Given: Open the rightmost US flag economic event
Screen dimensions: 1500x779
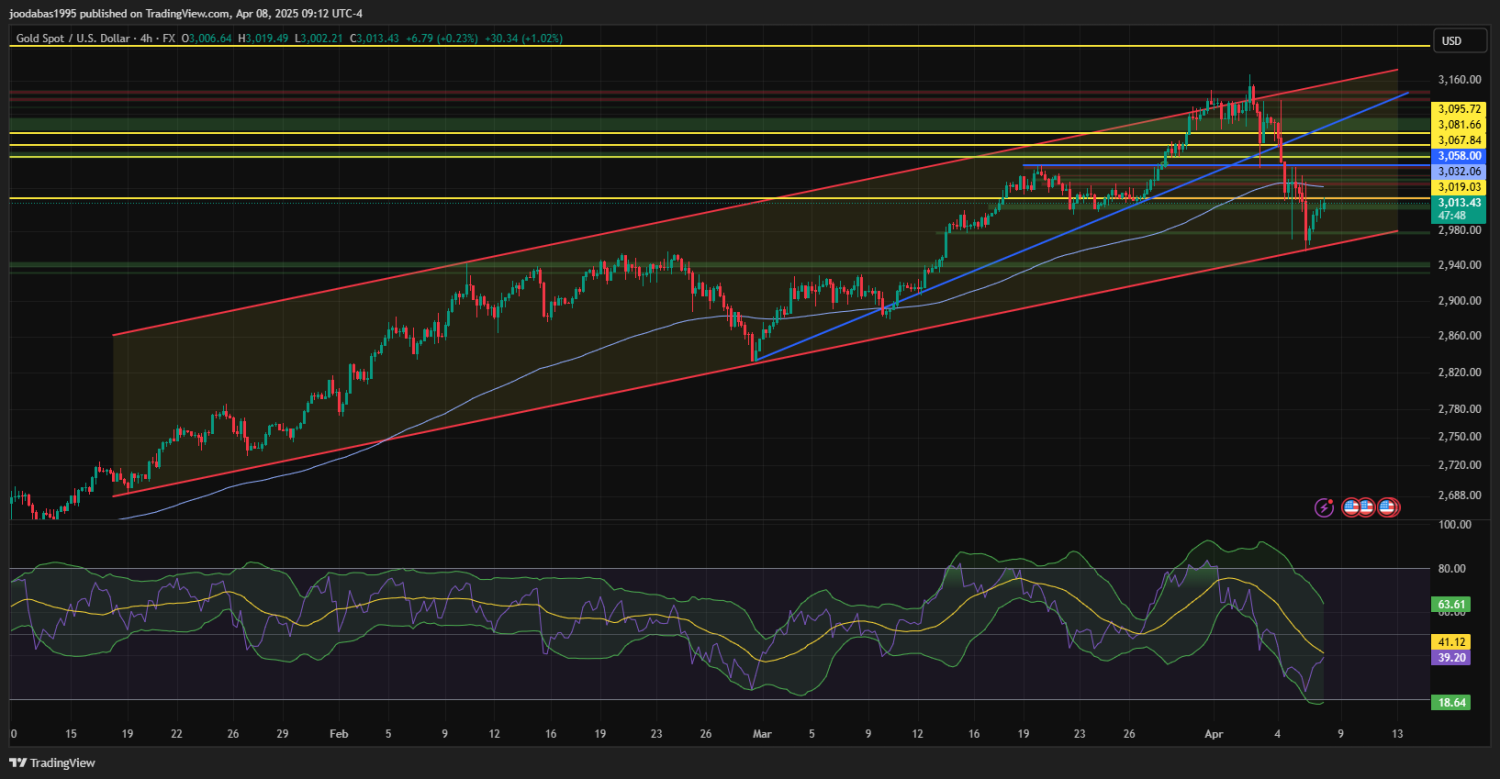Looking at the screenshot, I should click(1387, 507).
